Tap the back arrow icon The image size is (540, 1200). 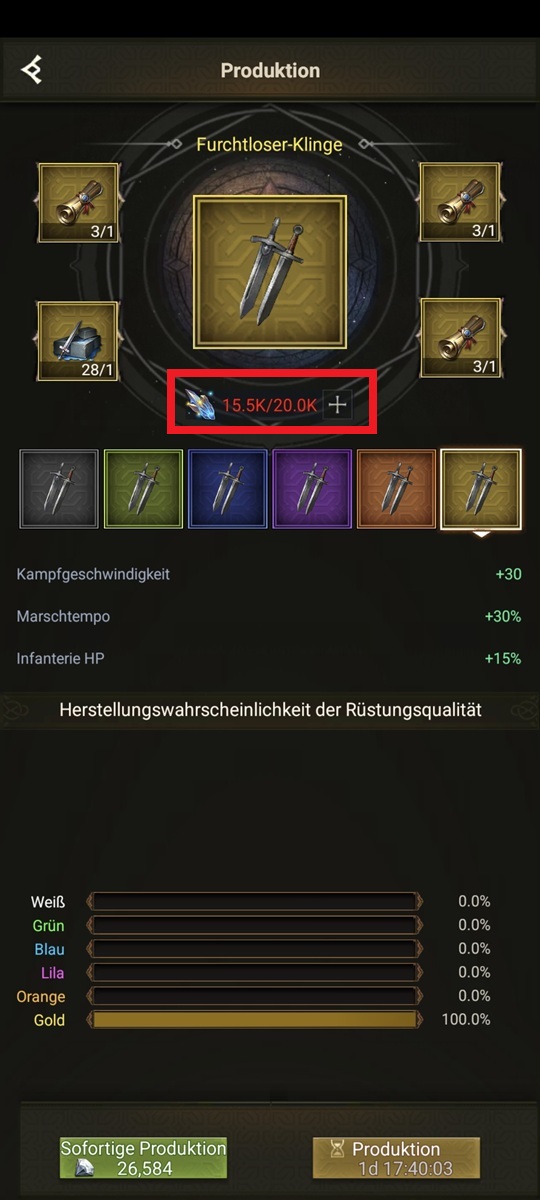32,70
